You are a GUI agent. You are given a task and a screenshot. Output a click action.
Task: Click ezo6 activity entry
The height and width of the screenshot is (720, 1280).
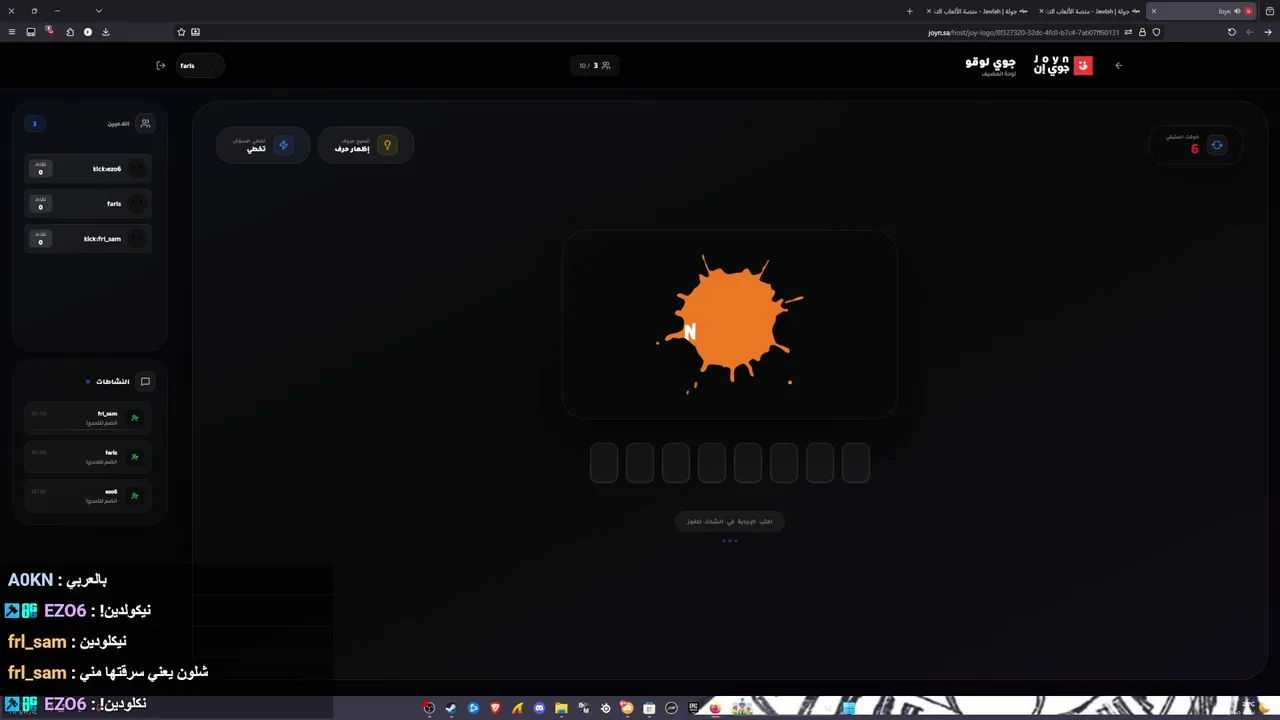(x=88, y=496)
